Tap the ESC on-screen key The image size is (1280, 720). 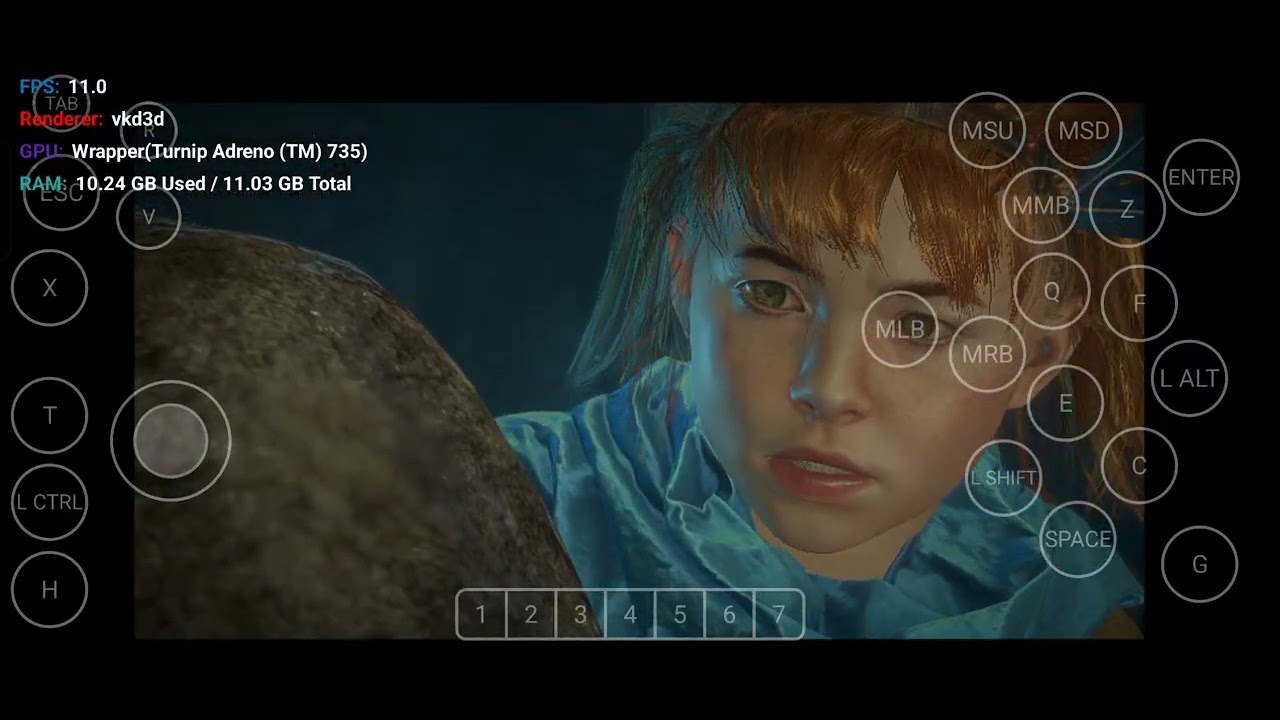(x=61, y=193)
